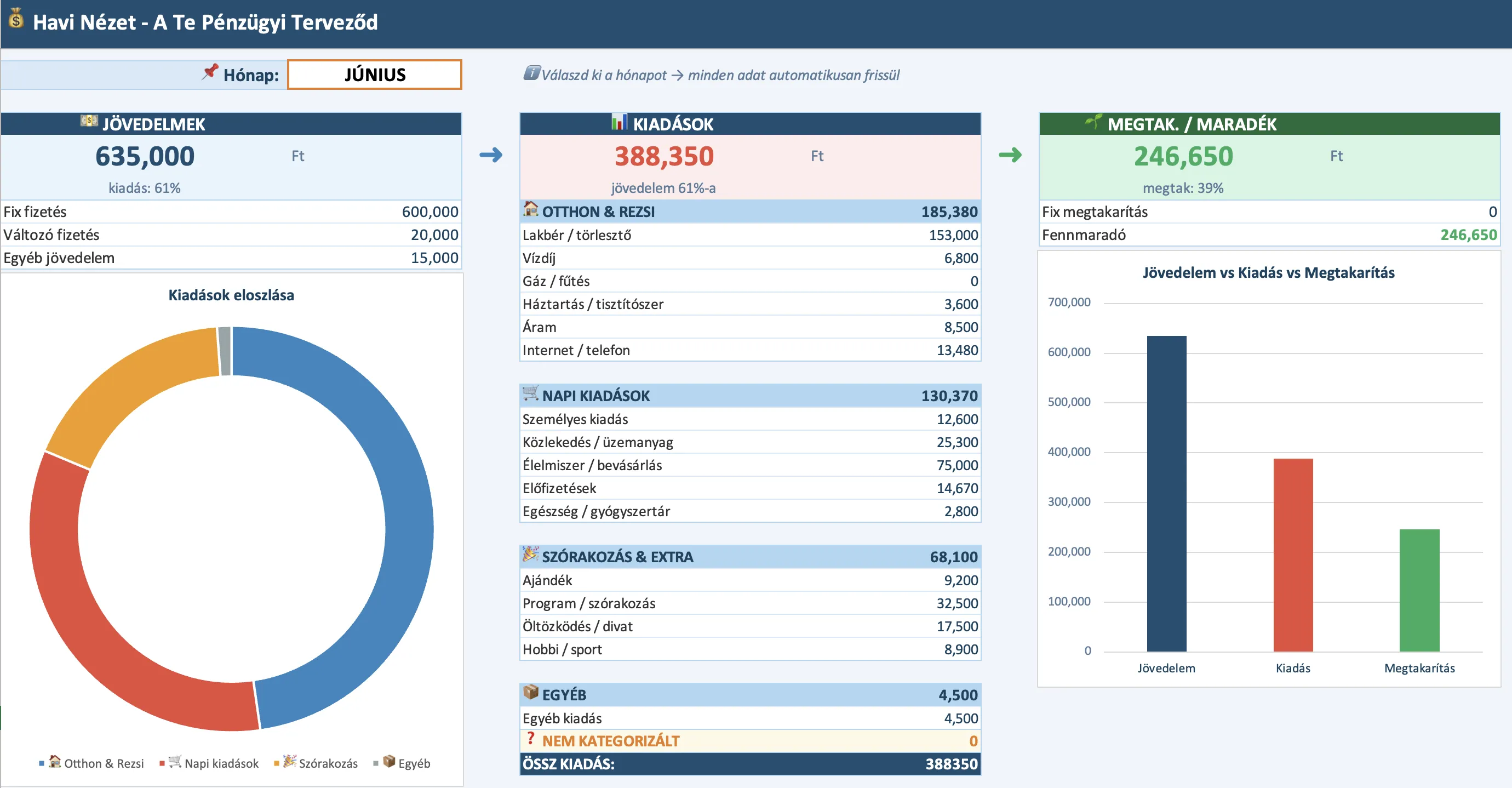Screen dimensions: 1512x788
Task: Select the red Kiadás bar in chart
Action: coord(1292,555)
